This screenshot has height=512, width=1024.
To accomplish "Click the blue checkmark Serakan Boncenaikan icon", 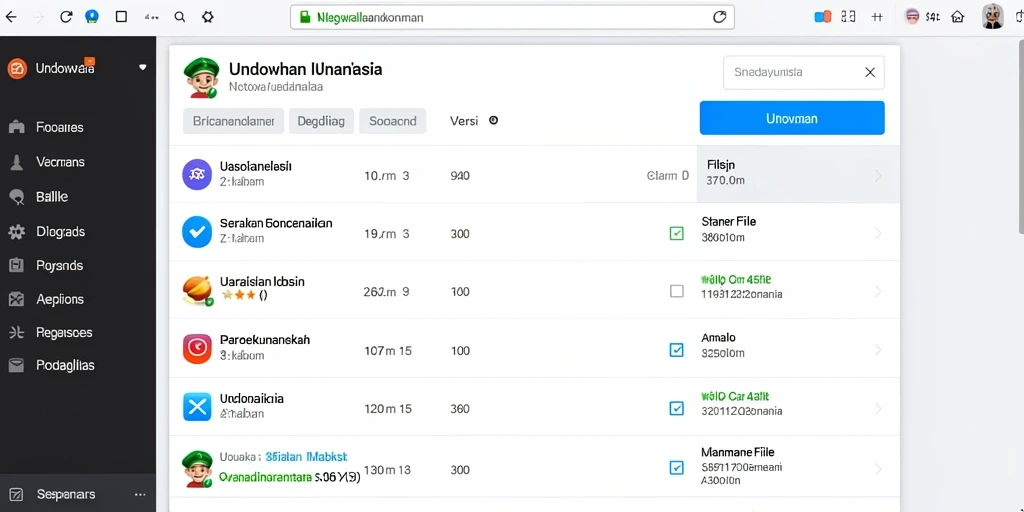I will [197, 232].
